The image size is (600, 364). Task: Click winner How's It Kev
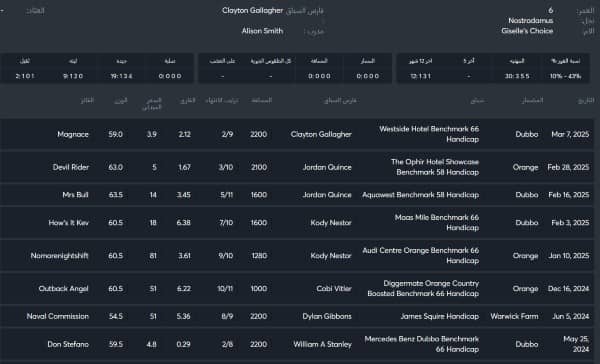tap(68, 223)
